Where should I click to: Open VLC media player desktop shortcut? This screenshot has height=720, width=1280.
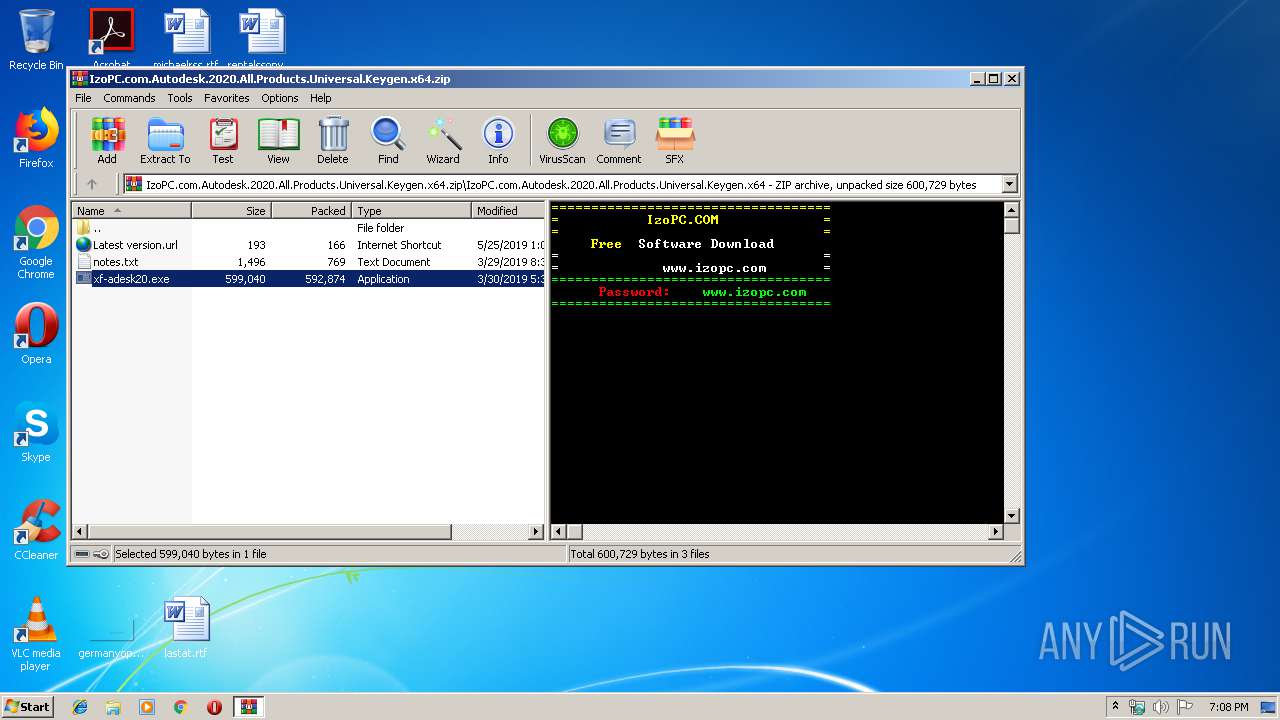point(36,635)
